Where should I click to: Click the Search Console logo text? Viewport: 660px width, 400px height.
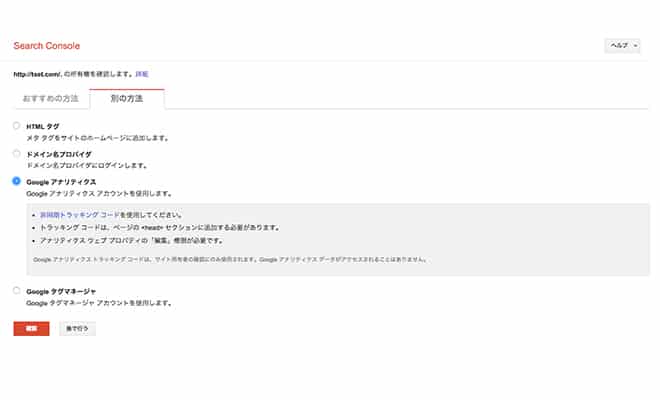click(47, 46)
